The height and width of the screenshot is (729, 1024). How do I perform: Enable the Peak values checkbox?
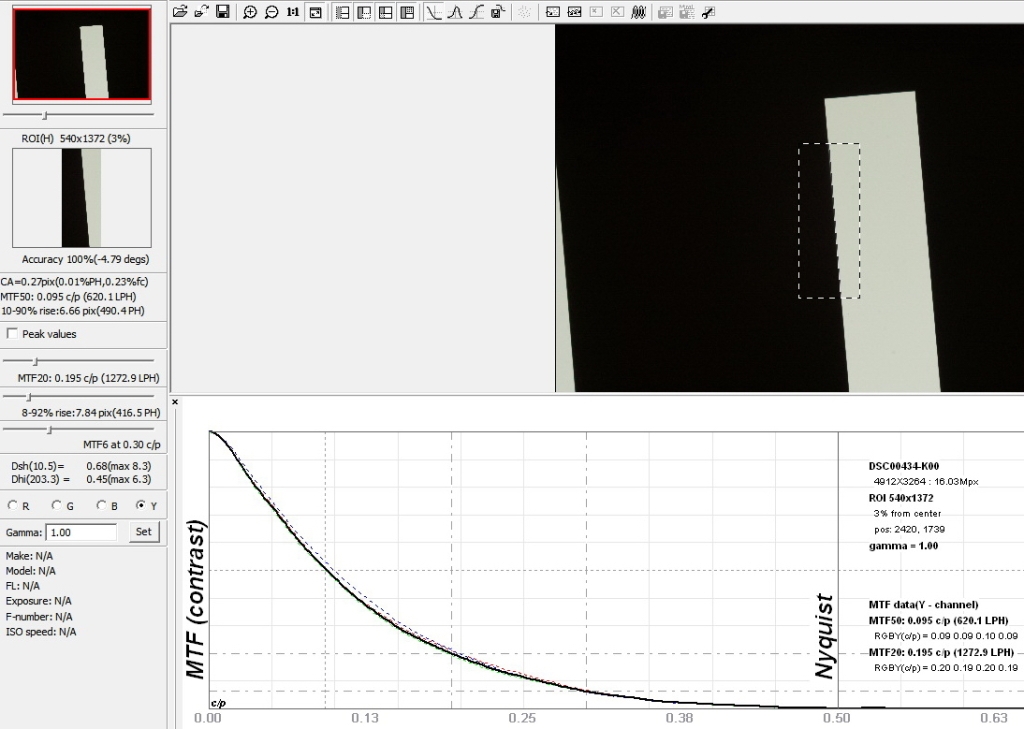coord(12,333)
